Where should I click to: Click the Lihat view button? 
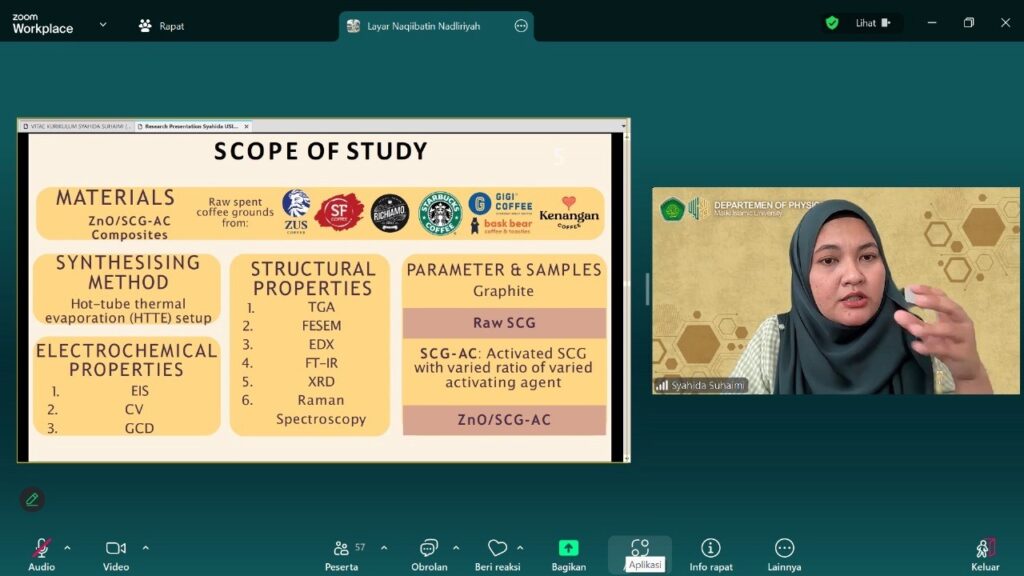(x=872, y=23)
